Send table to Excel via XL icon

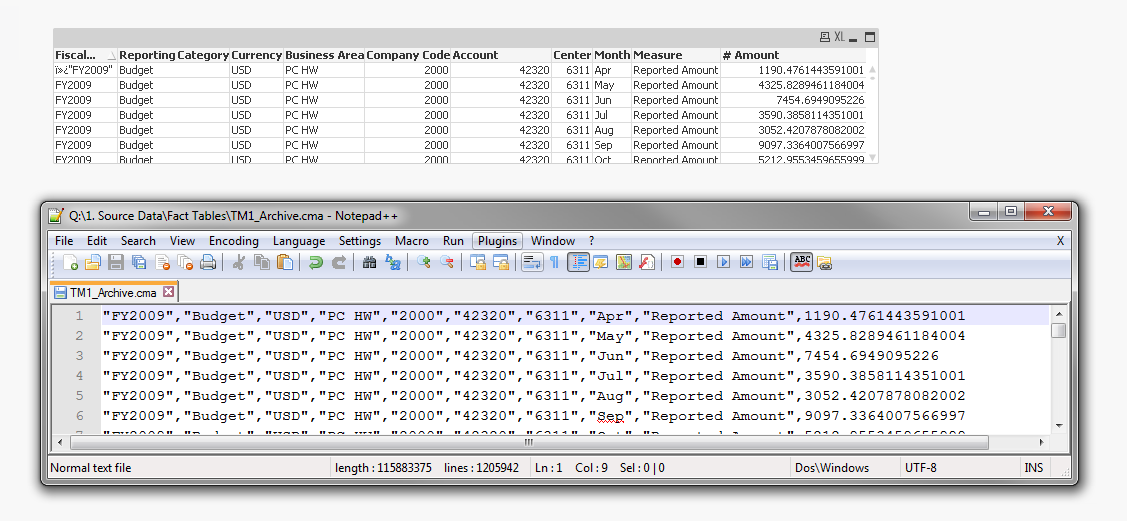(839, 37)
